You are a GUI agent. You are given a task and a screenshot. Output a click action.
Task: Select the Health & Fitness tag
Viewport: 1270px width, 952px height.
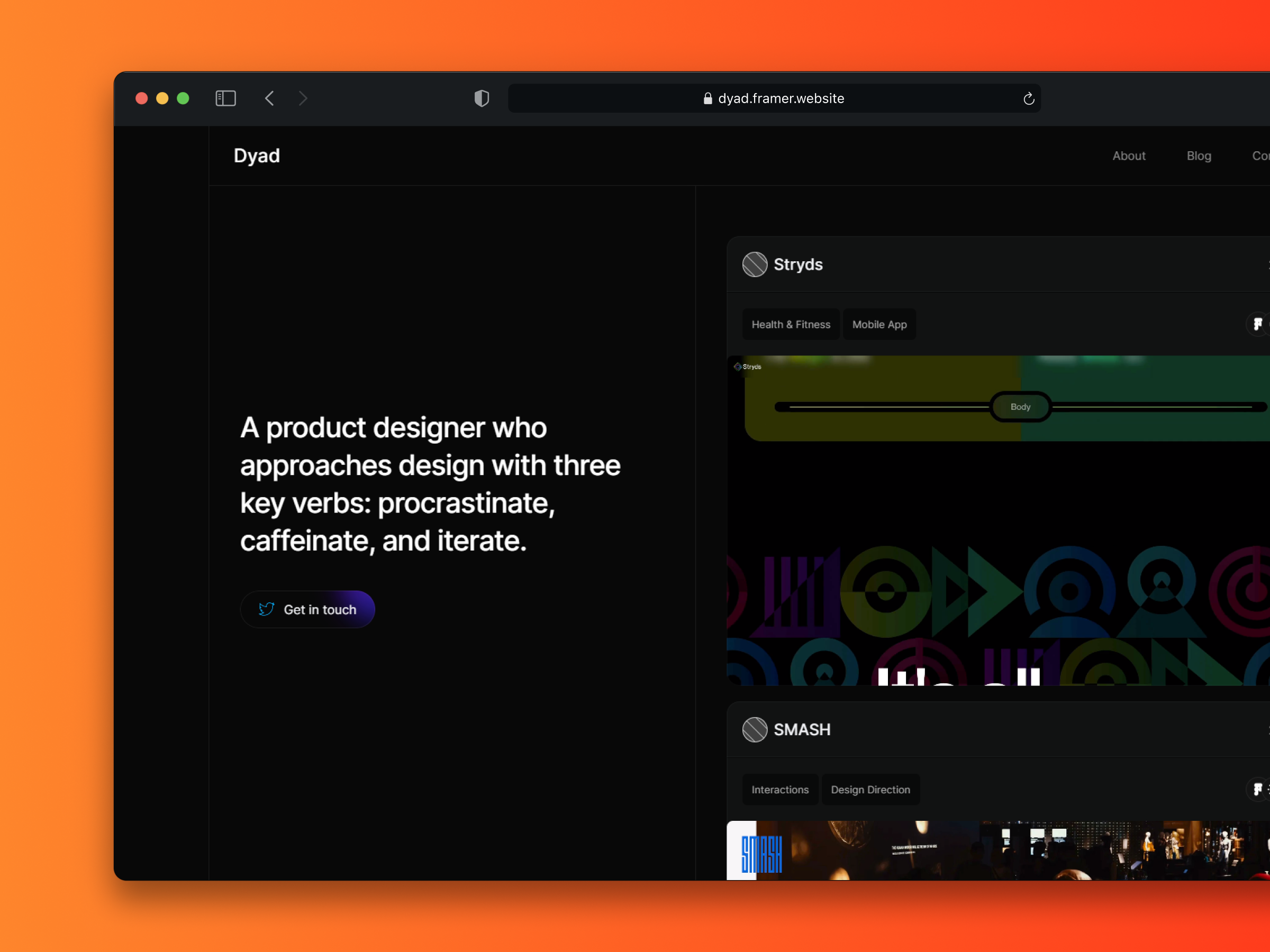coord(791,325)
